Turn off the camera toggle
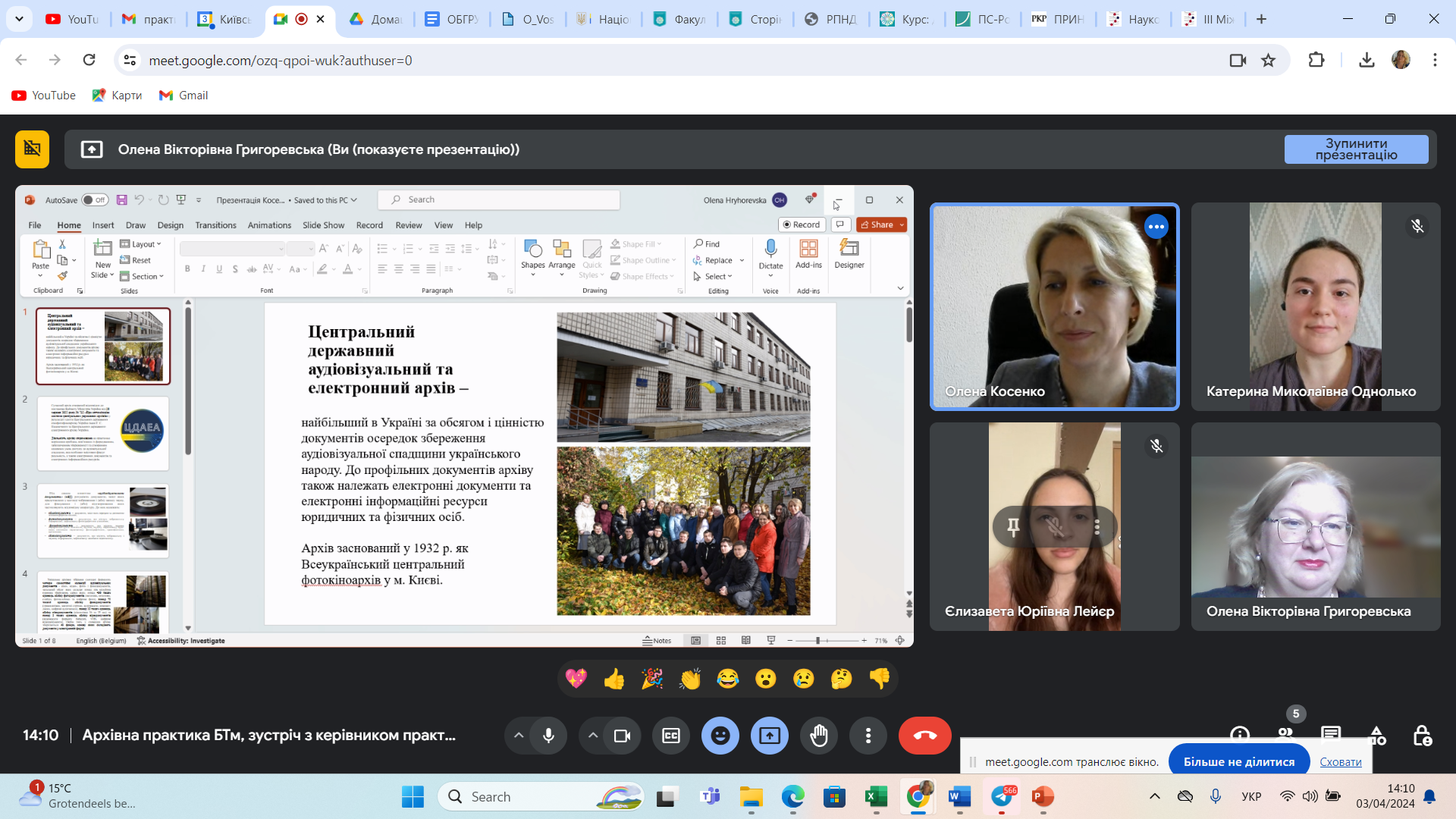This screenshot has width=1456, height=819. 622,736
